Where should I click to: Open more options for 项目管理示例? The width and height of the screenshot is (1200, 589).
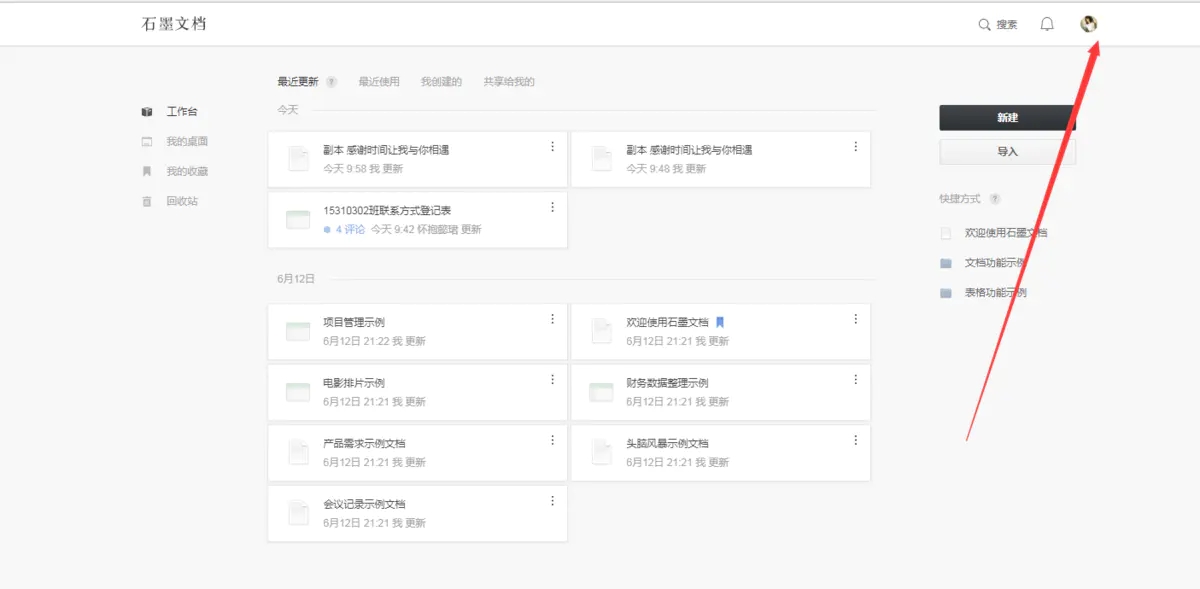[x=553, y=319]
